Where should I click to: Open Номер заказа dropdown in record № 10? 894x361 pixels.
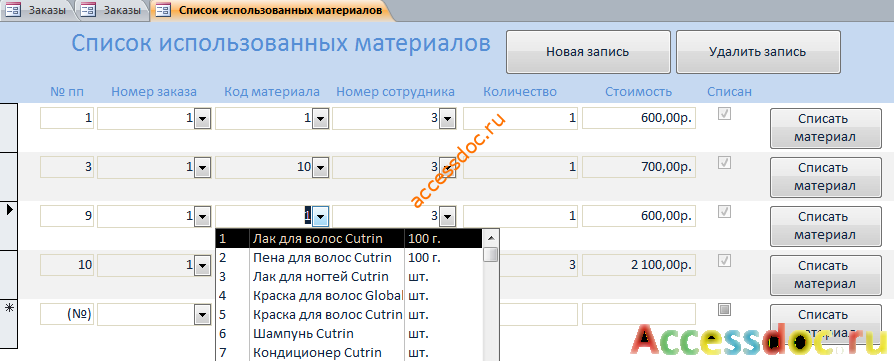point(202,265)
